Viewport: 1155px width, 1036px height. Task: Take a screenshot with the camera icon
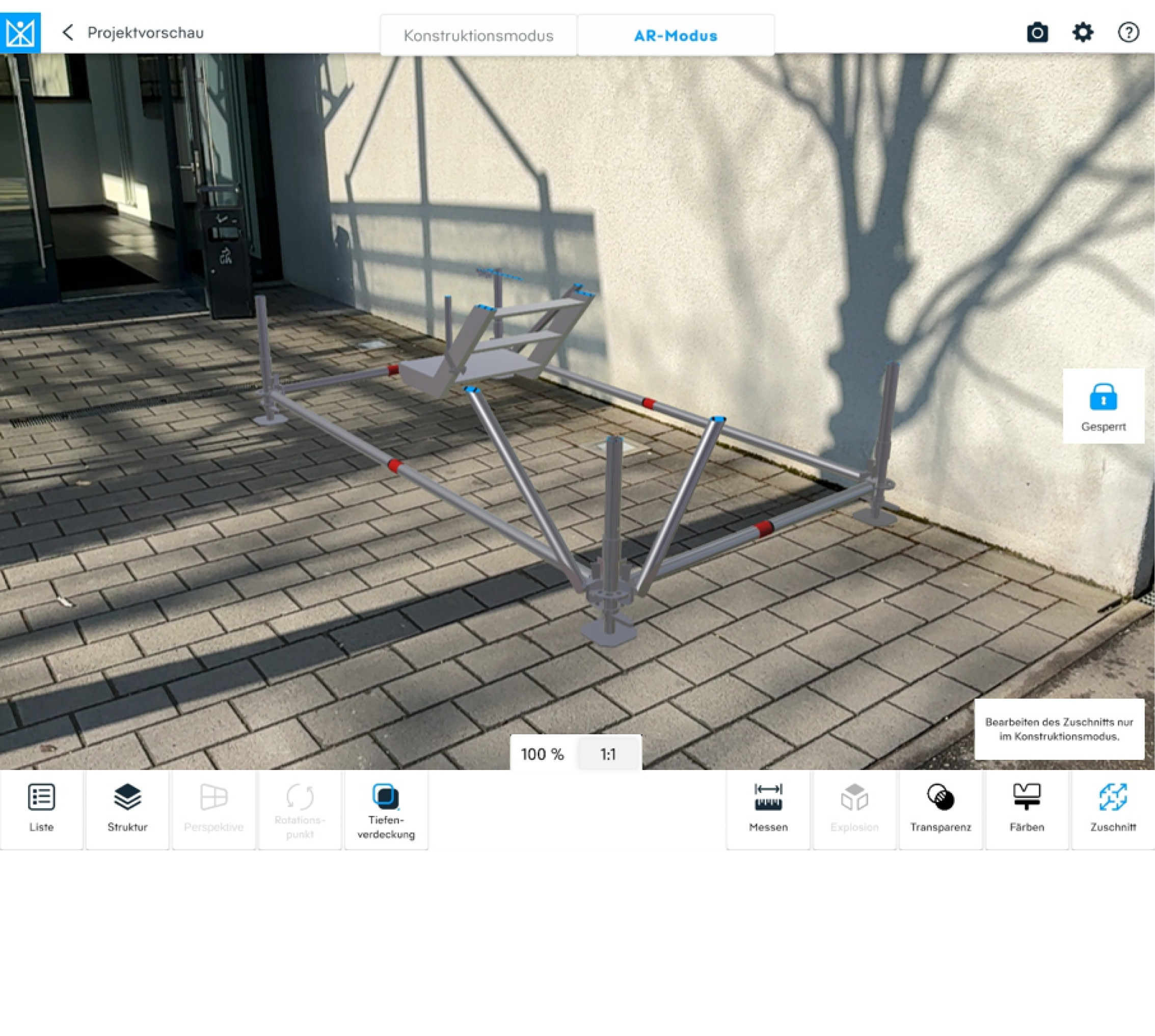point(1037,33)
